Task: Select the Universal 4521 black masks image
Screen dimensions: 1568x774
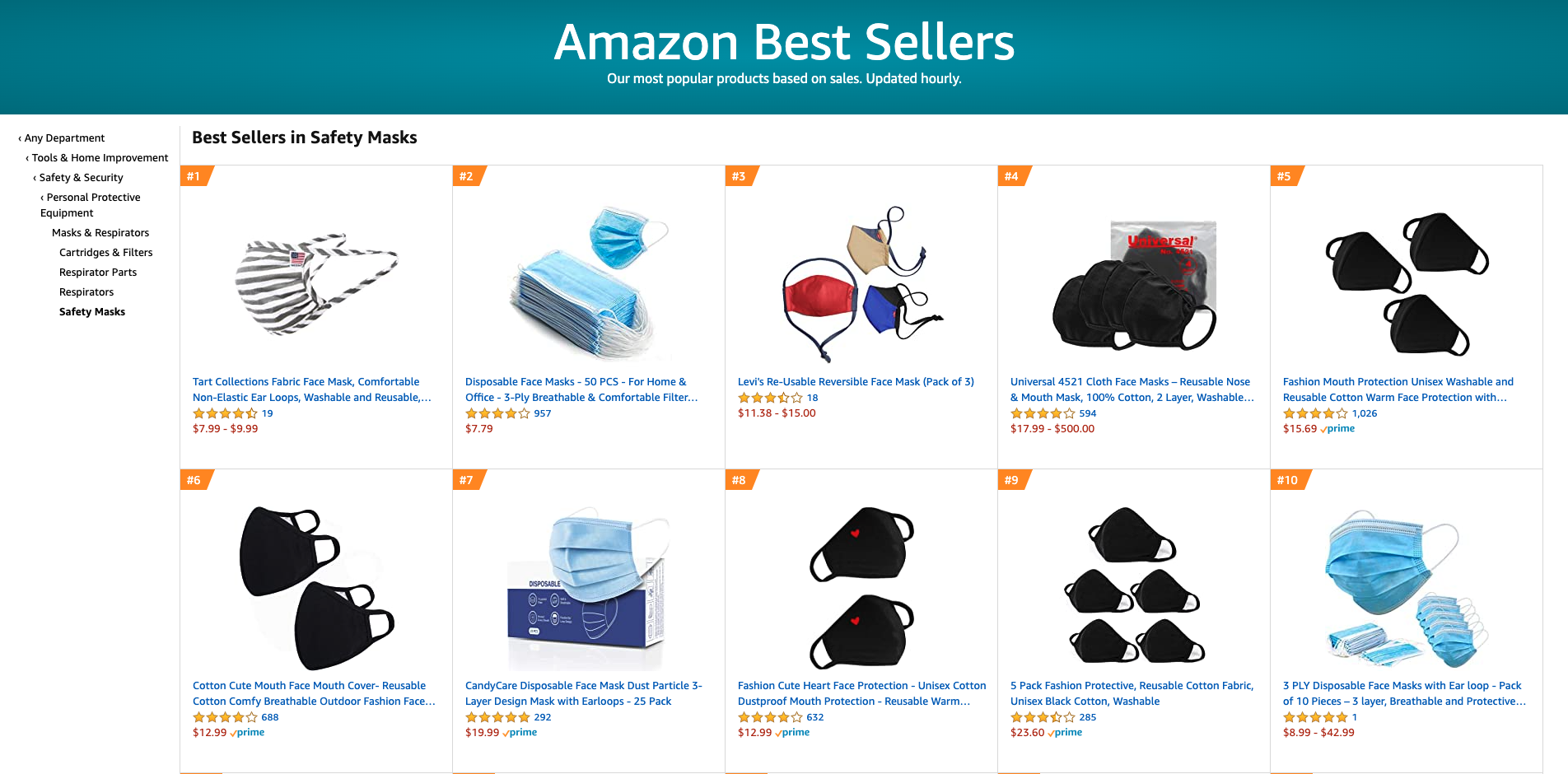Action: click(x=1134, y=285)
